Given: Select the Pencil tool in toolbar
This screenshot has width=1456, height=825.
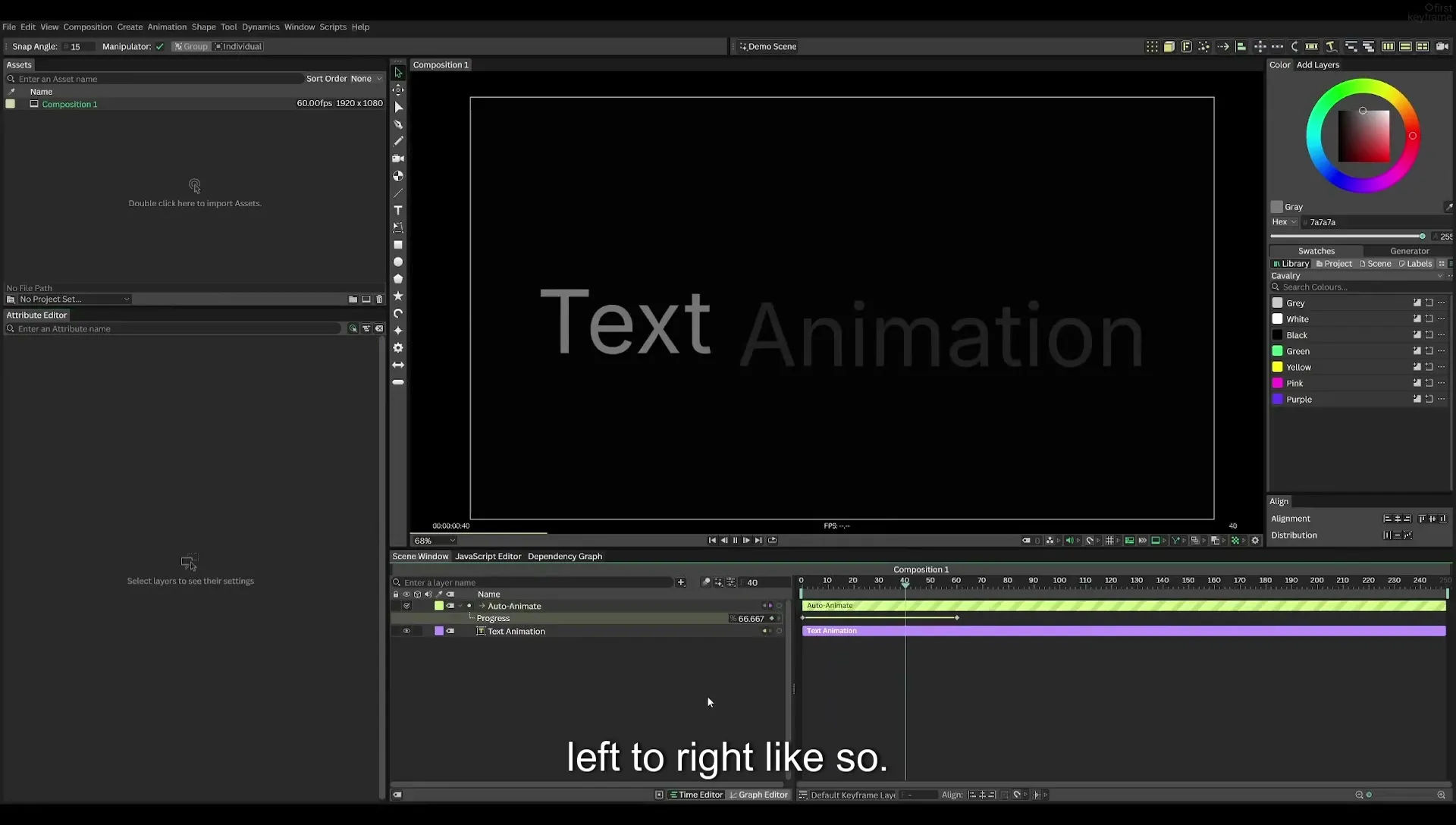Looking at the screenshot, I should [x=398, y=141].
